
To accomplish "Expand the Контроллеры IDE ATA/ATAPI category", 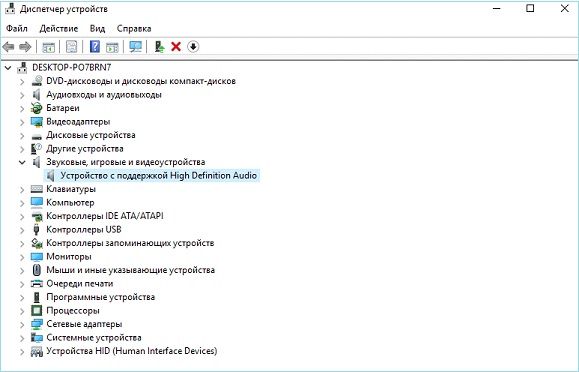I will point(22,216).
